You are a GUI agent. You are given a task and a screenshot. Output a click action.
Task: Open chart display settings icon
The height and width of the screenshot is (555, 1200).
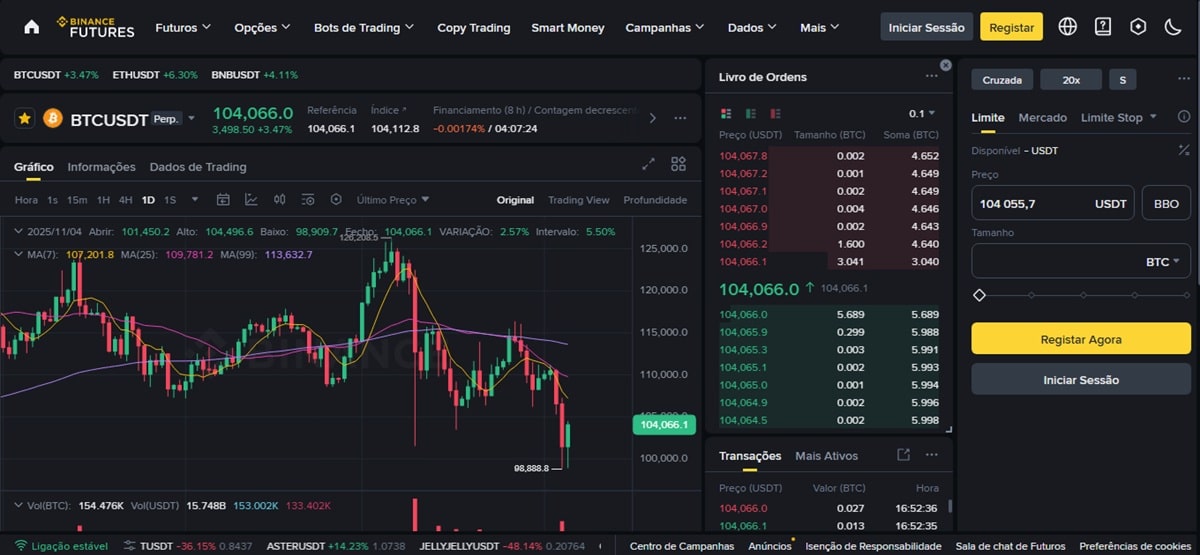pos(307,200)
